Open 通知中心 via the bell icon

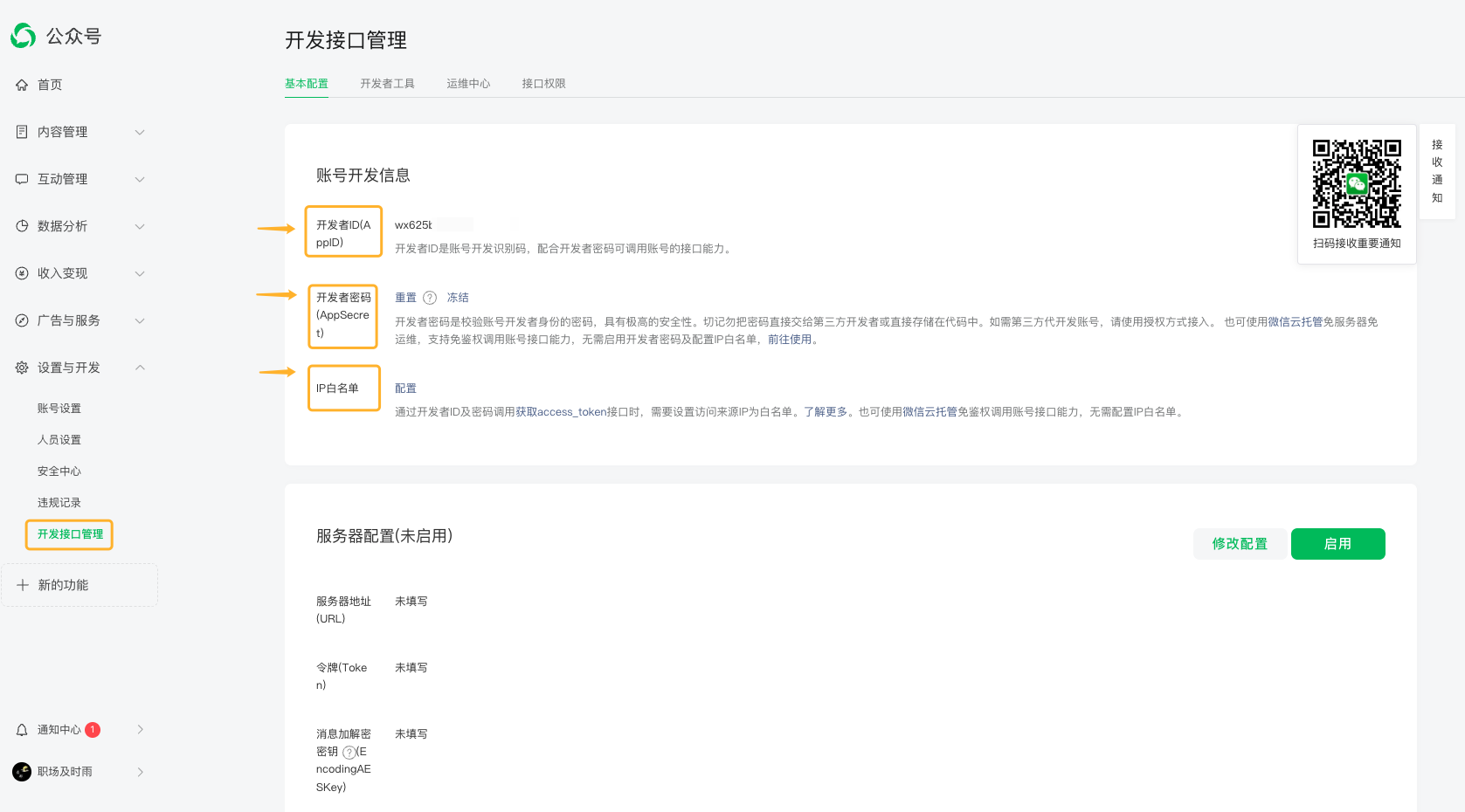tap(22, 730)
